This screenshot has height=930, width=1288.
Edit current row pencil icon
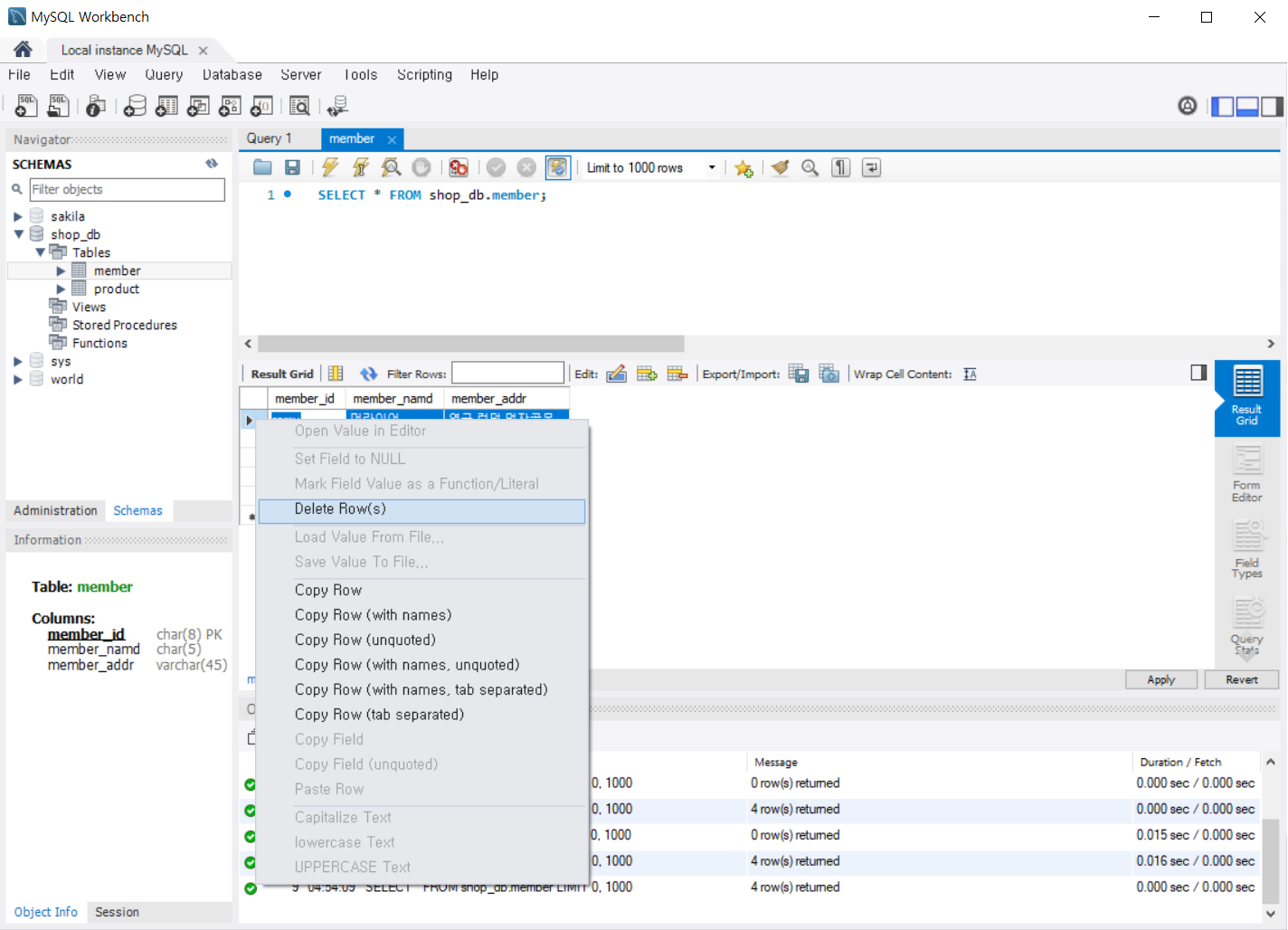pos(617,374)
